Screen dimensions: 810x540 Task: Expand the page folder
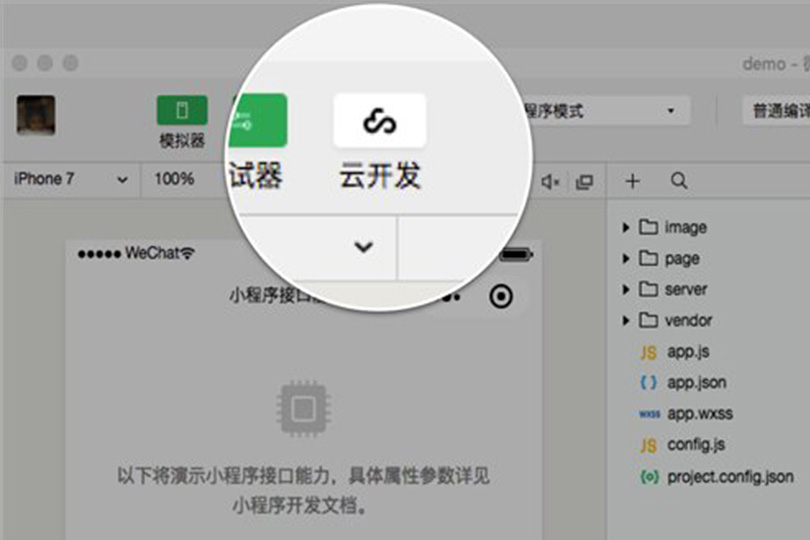point(626,258)
